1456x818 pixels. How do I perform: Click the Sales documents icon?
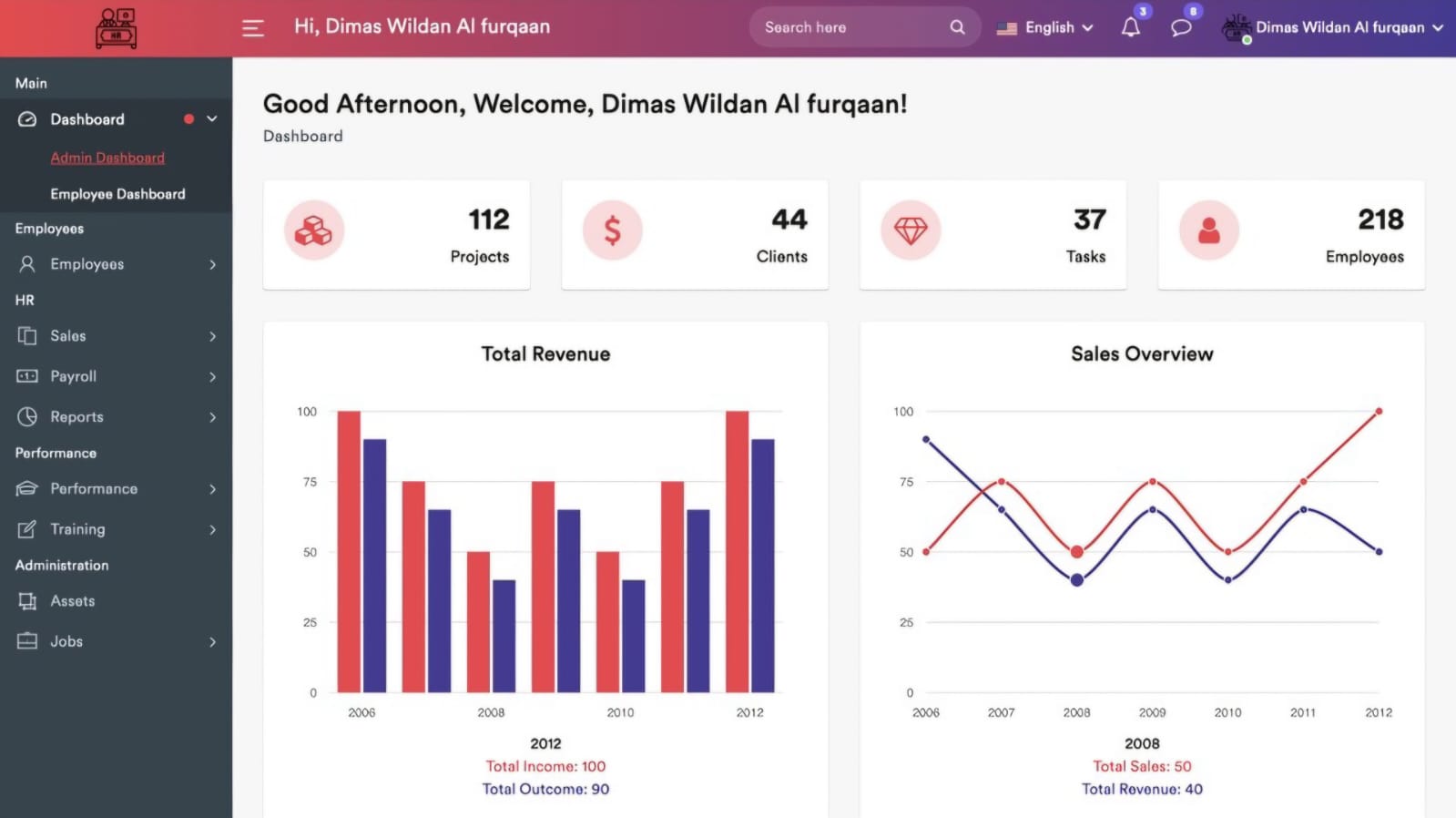[x=27, y=336]
